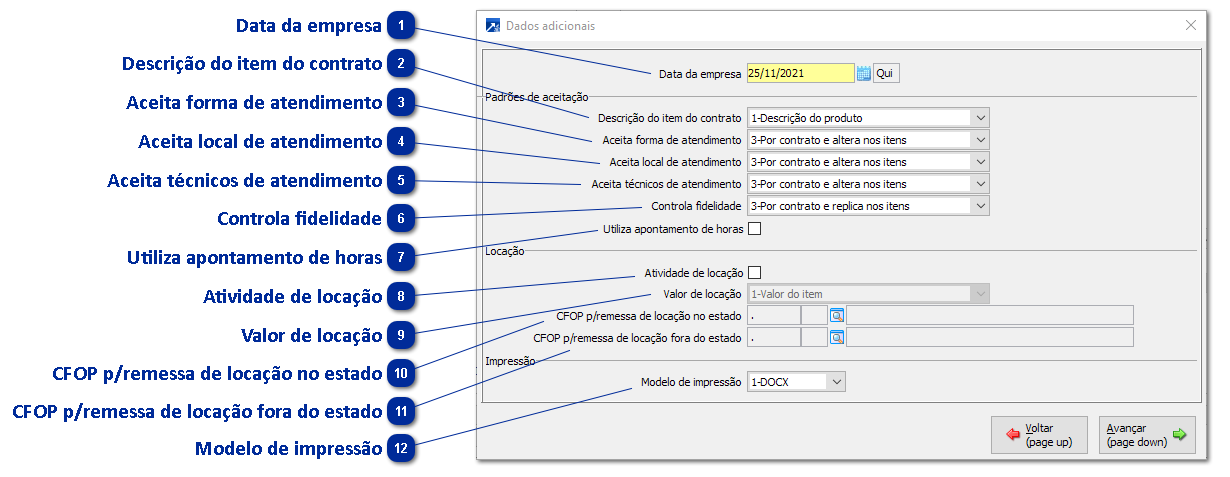The width and height of the screenshot is (1230, 477).
Task: Open the calendar picker beside the date field
Action: point(864,73)
